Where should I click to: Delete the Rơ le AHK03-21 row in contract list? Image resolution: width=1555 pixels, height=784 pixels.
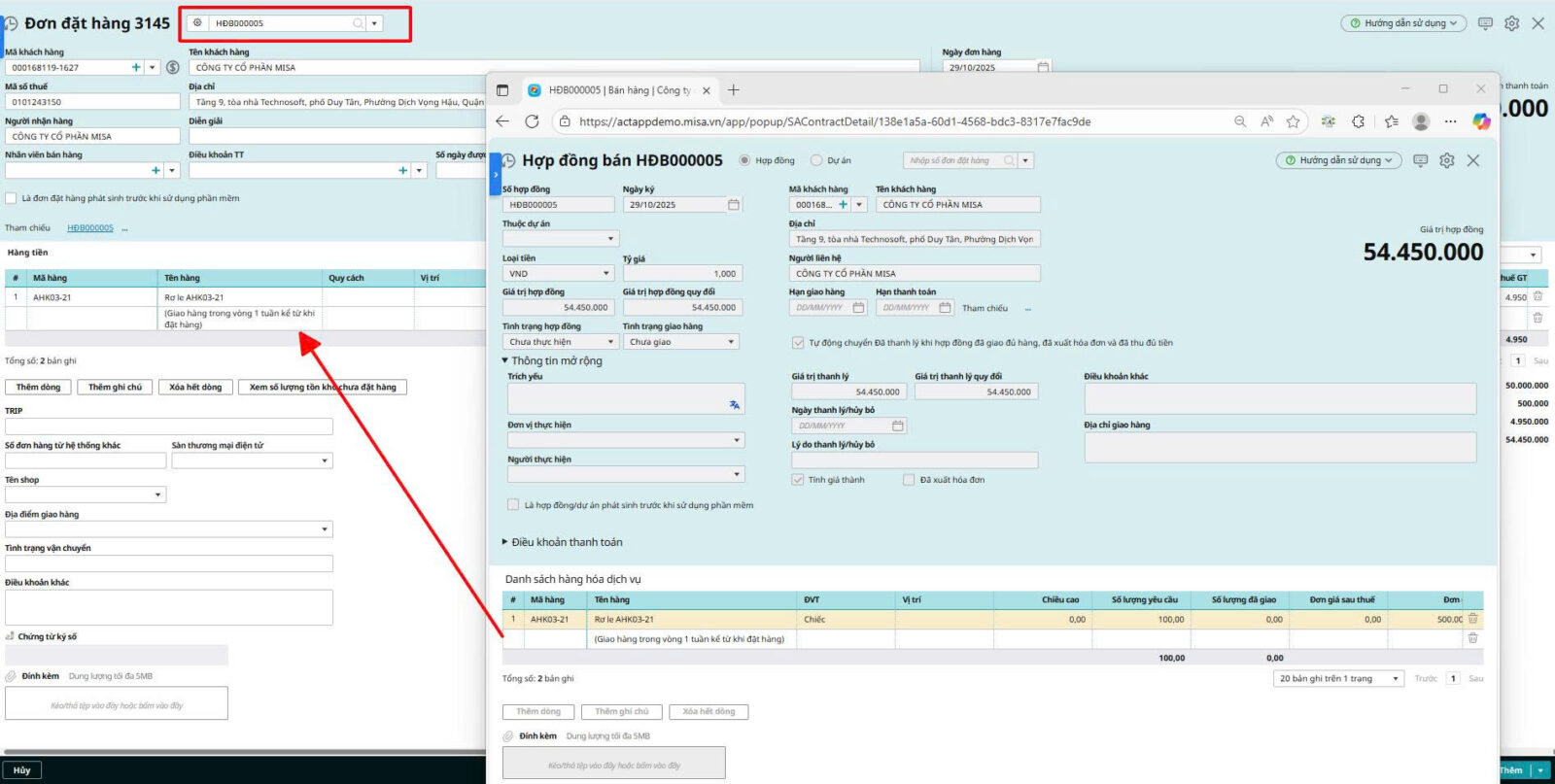coord(1472,619)
